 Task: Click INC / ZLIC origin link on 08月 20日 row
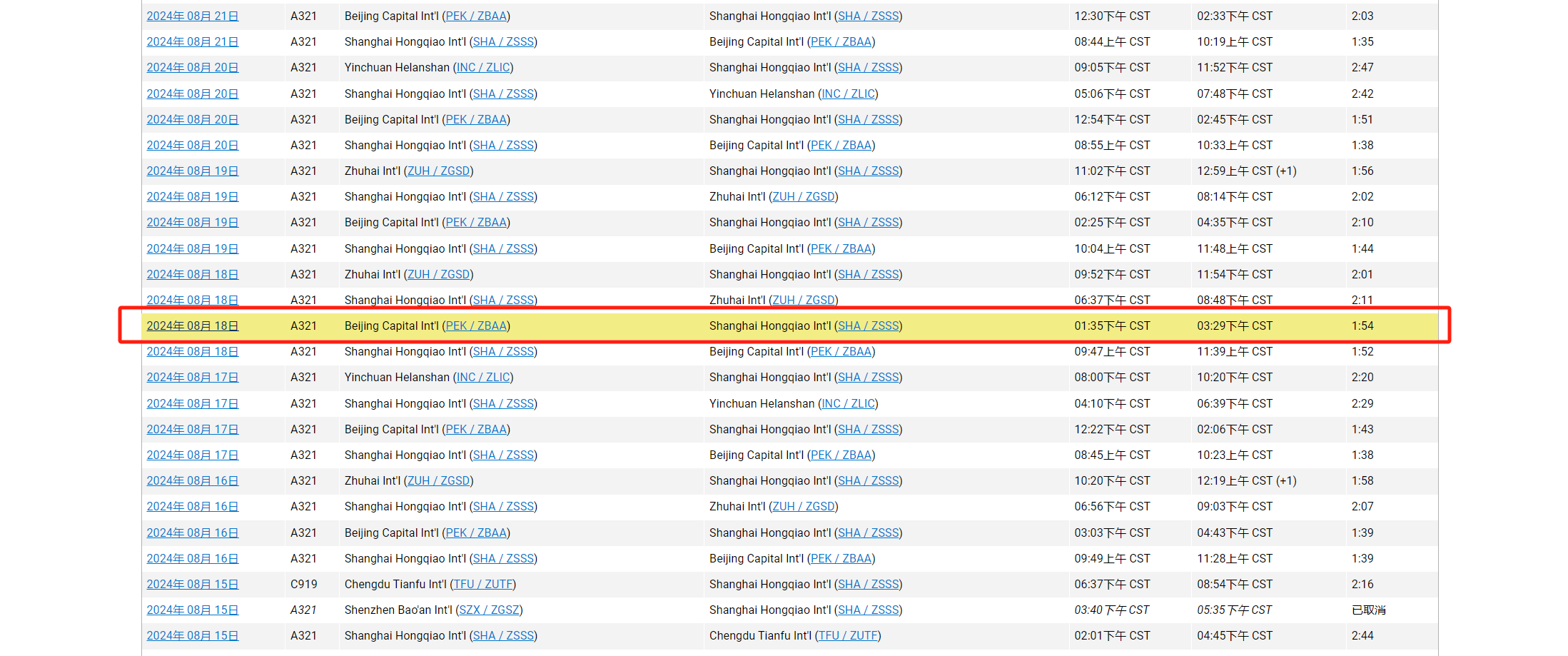click(483, 68)
